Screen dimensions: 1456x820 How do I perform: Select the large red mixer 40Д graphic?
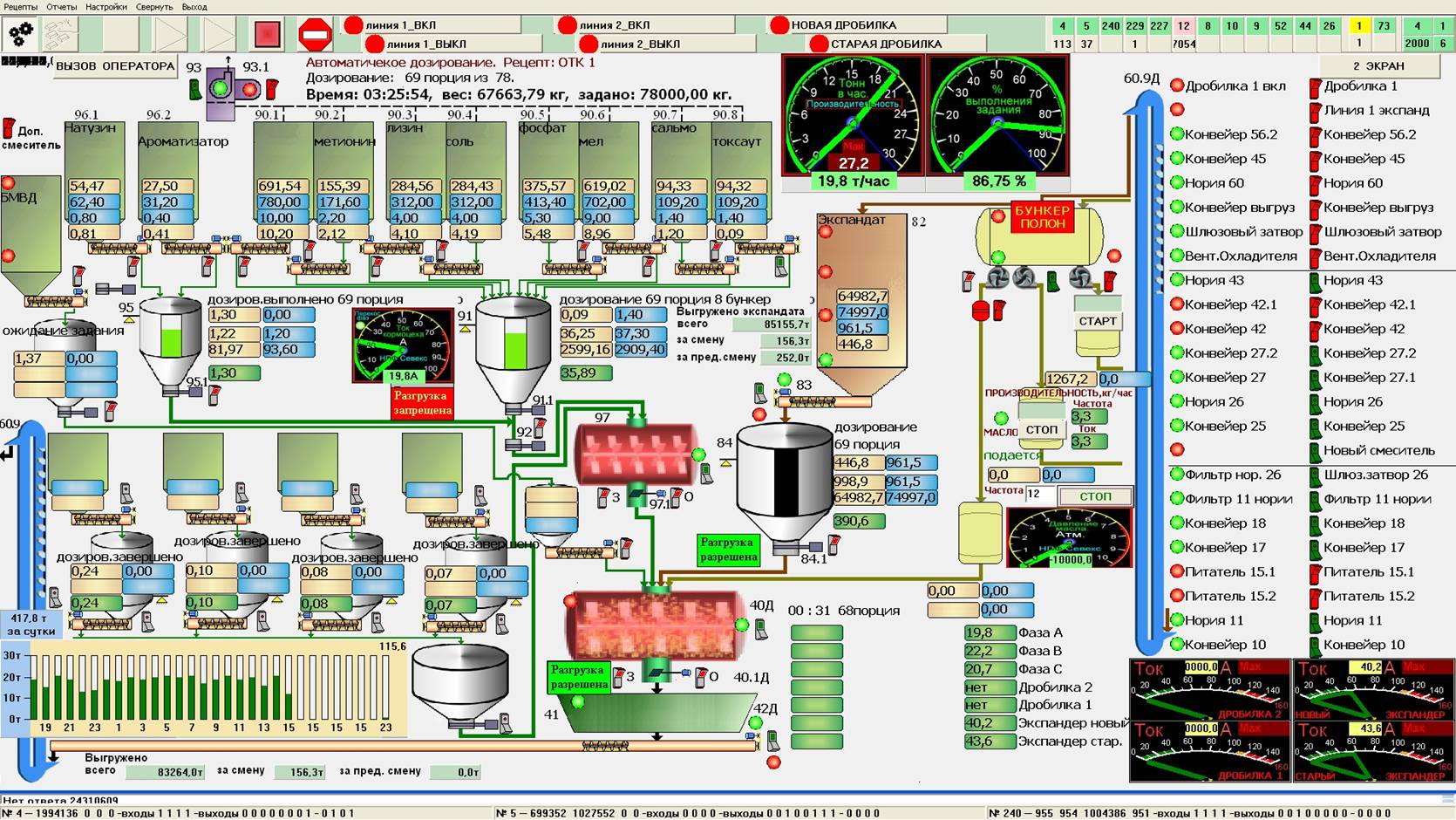pyautogui.click(x=656, y=626)
